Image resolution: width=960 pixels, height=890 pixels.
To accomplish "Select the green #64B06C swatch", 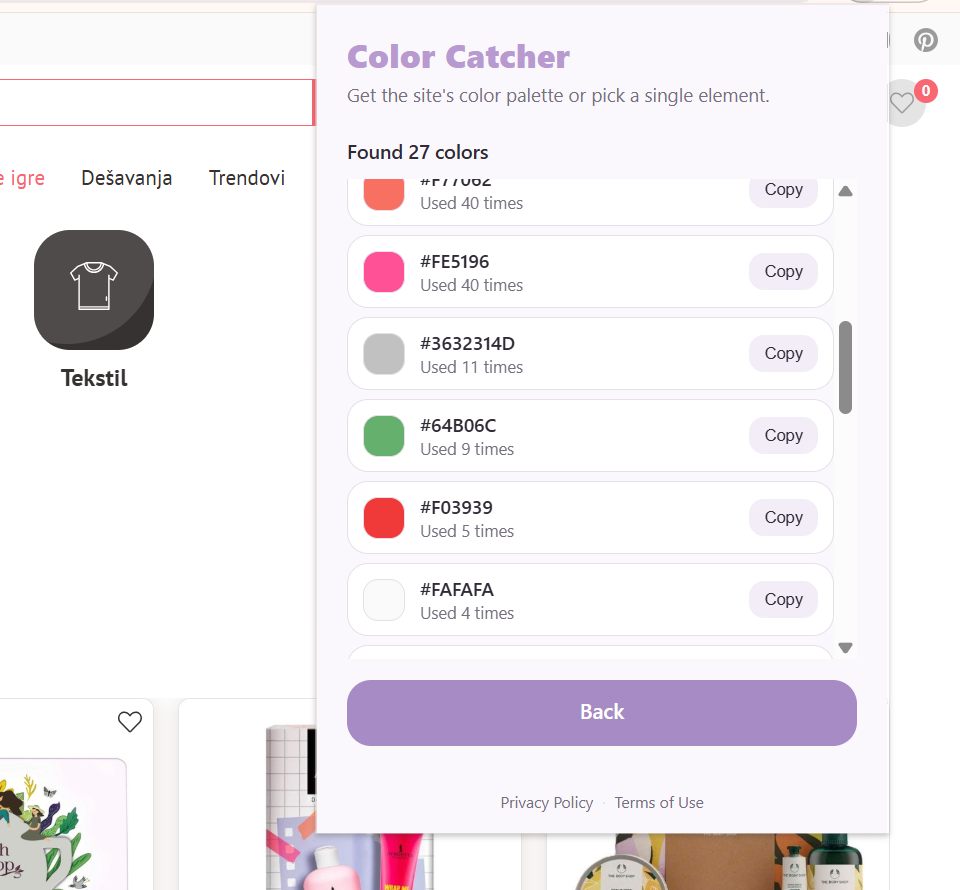I will point(384,436).
